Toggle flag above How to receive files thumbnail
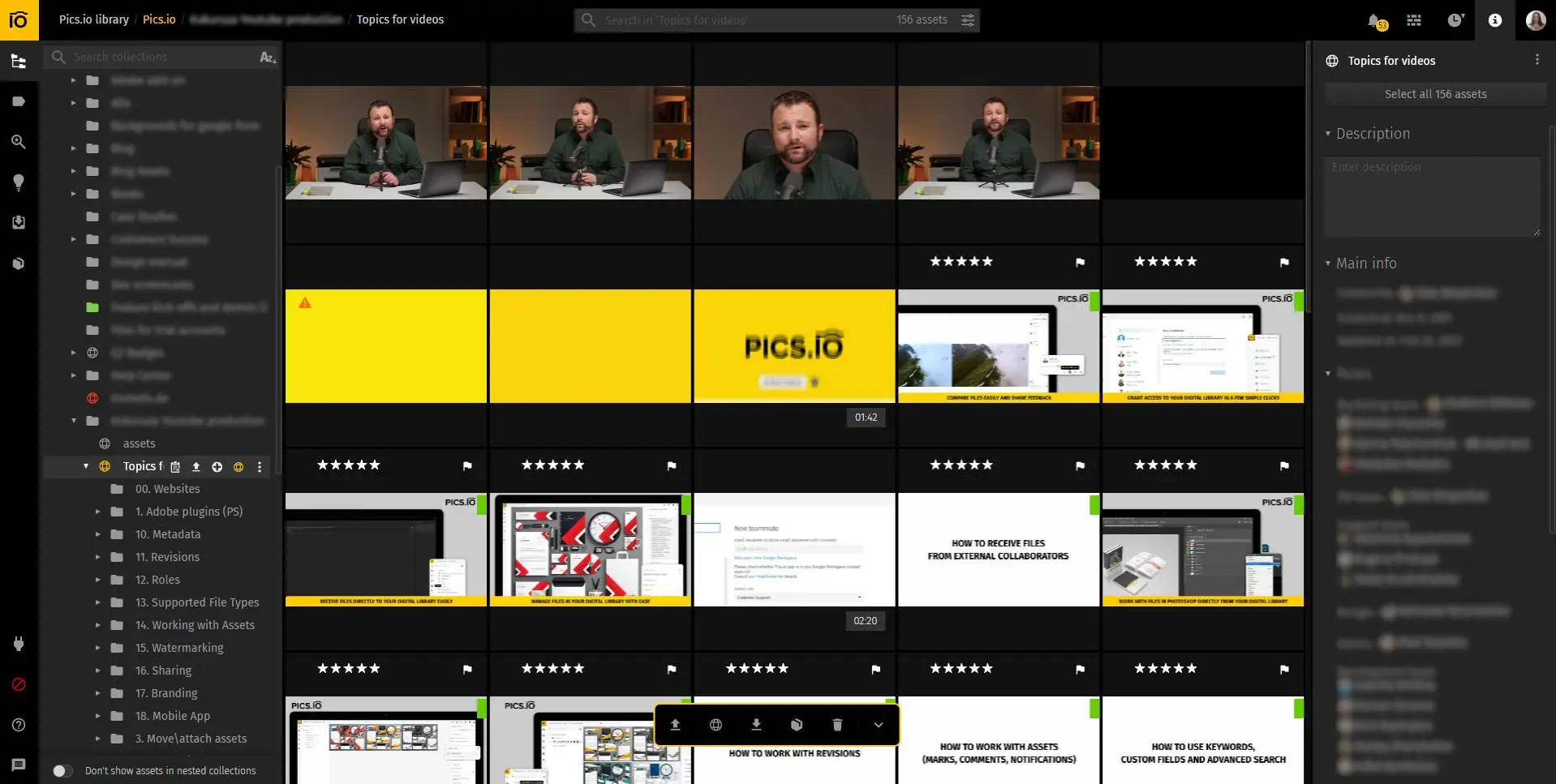1556x784 pixels. pyautogui.click(x=1080, y=465)
